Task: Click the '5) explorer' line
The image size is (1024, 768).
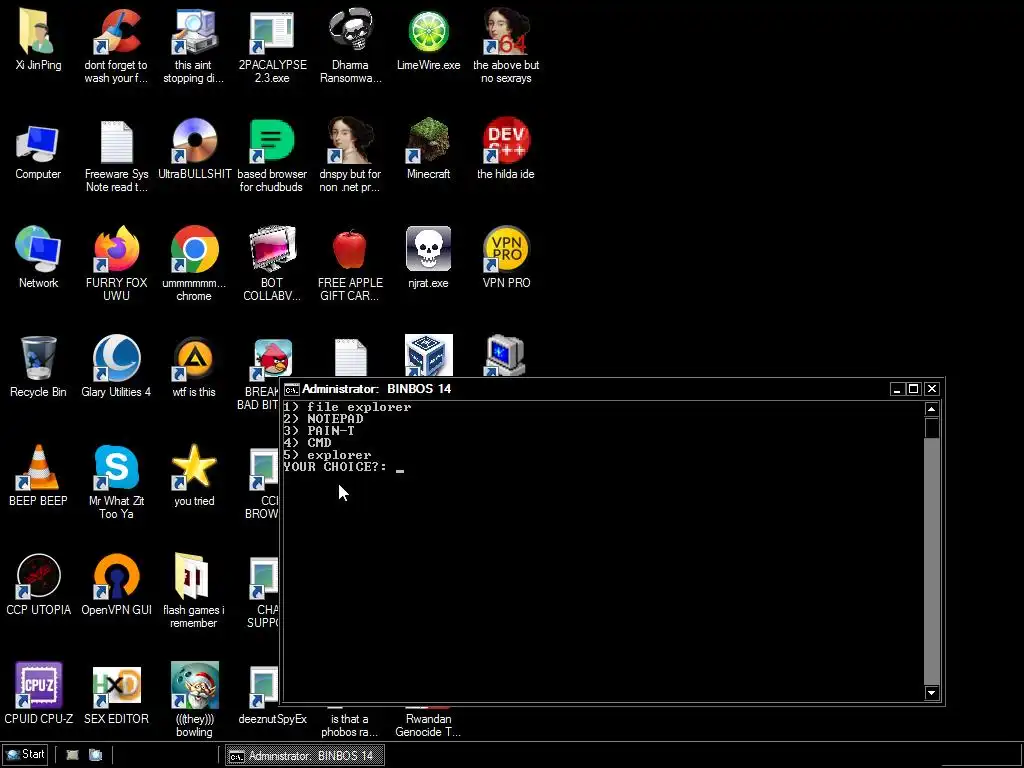Action: (328, 455)
